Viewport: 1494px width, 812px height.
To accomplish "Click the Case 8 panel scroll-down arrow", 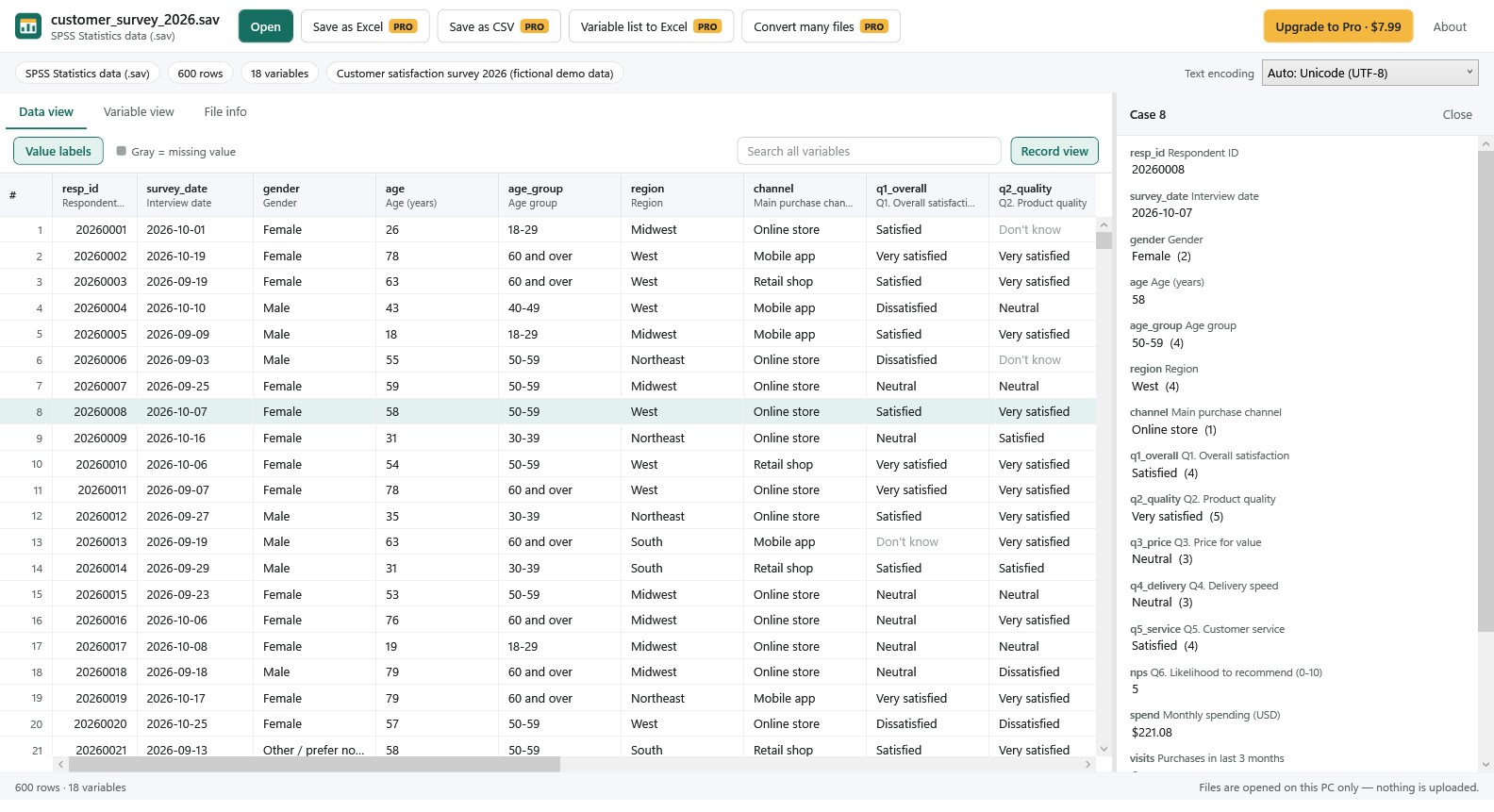I will click(1486, 765).
